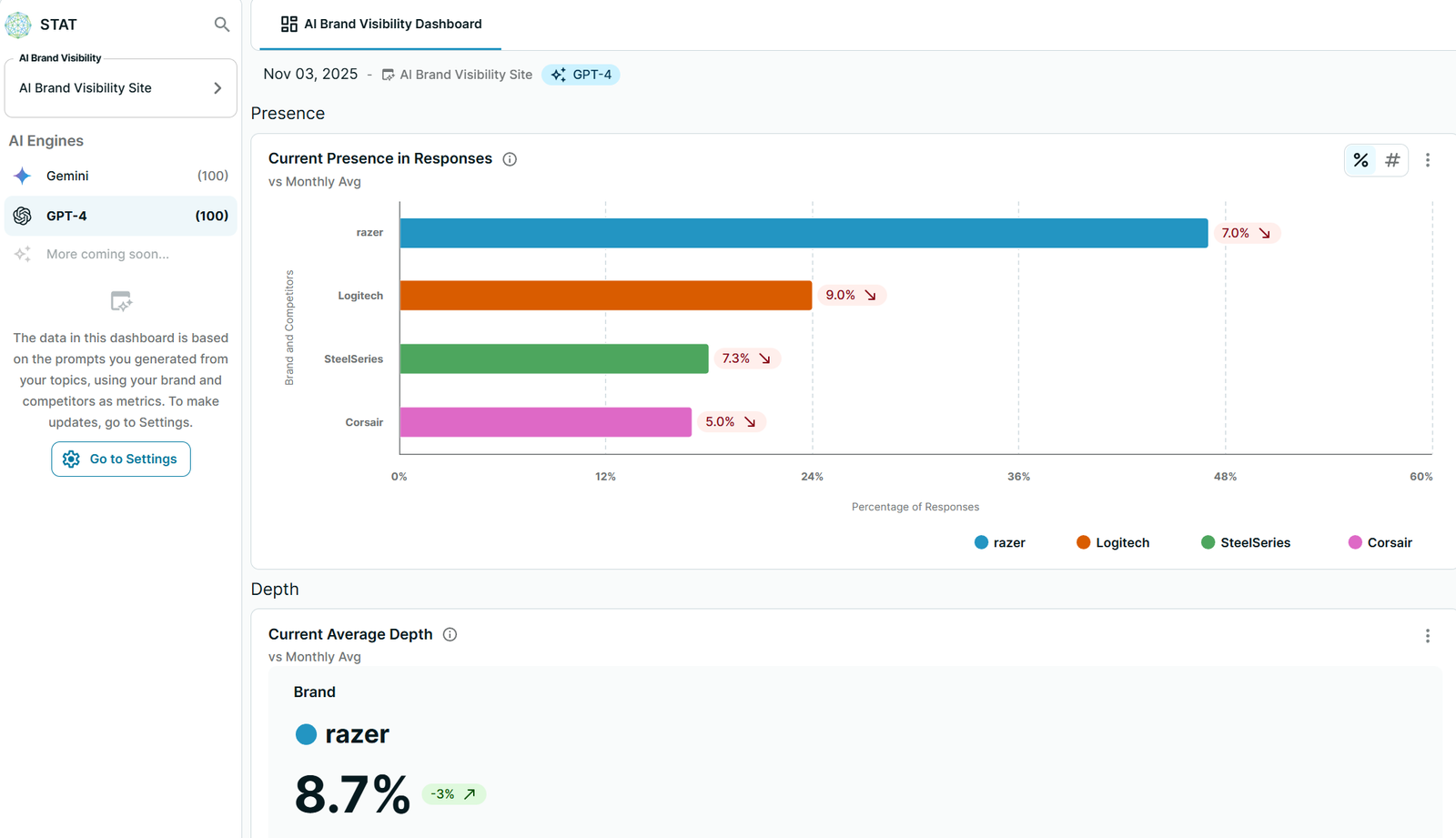Click the dashboard grid icon in tab
Screen dimensions: 1456x838
click(289, 24)
